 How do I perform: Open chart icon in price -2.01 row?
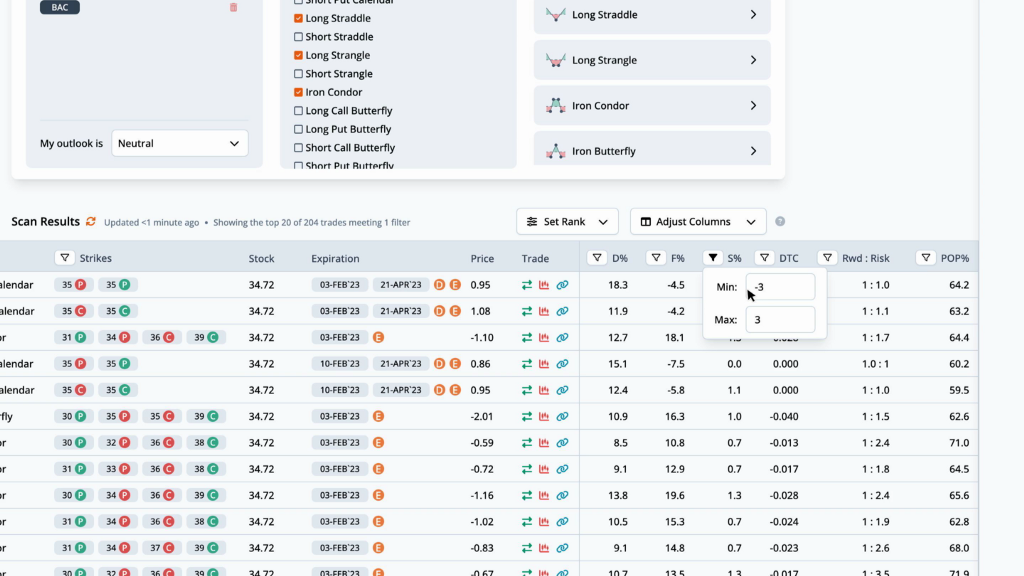pos(544,416)
